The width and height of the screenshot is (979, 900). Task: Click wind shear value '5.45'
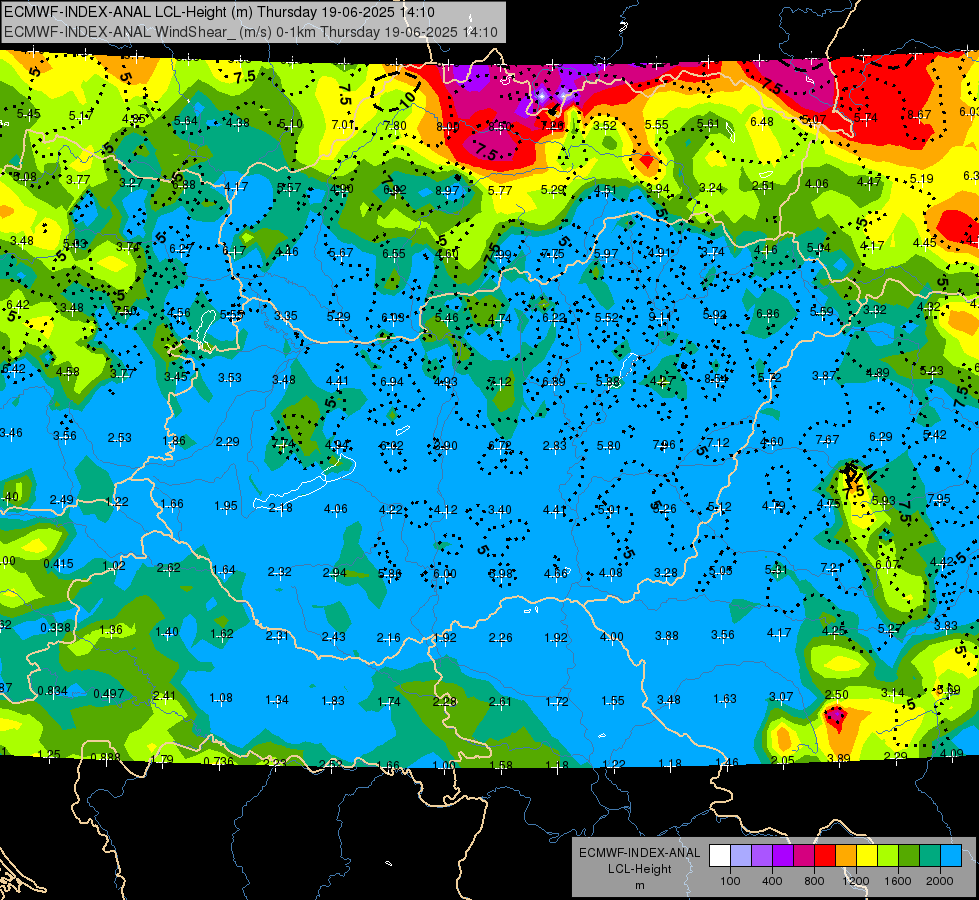28,114
